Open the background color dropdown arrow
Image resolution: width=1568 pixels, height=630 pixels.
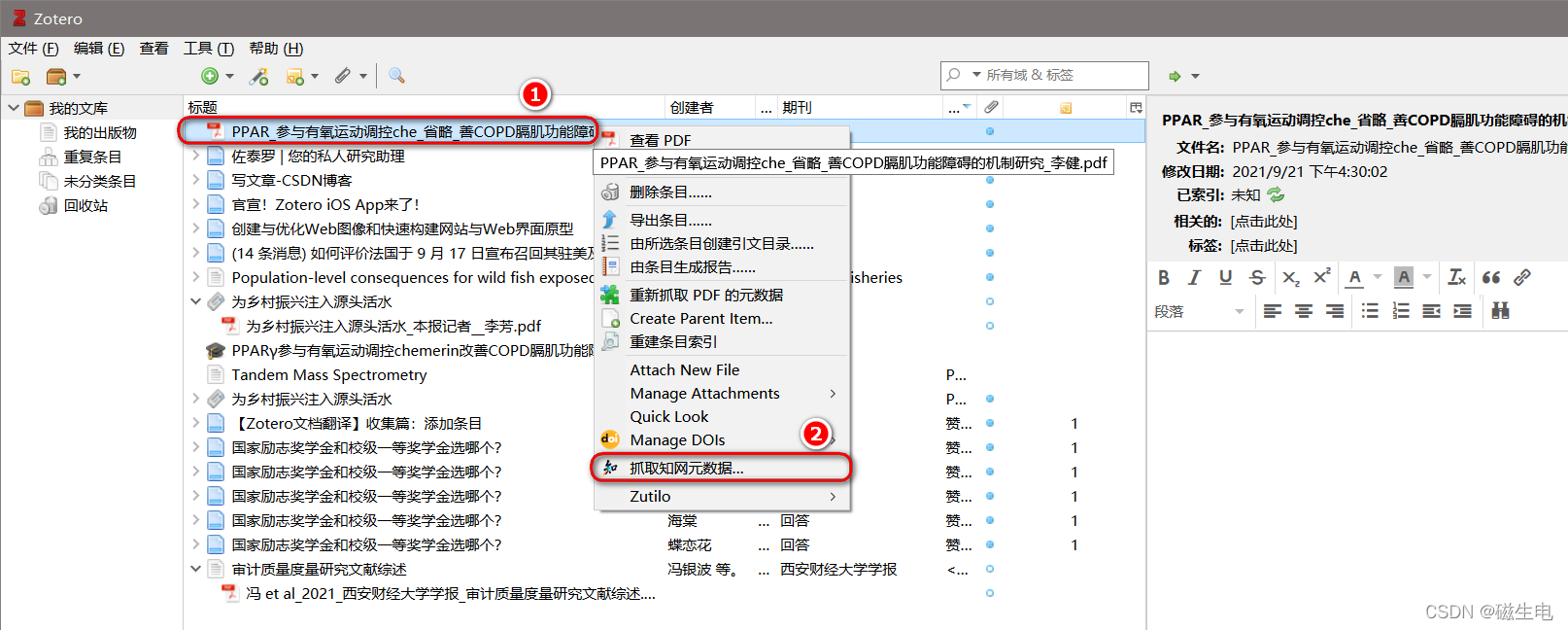pos(1427,277)
